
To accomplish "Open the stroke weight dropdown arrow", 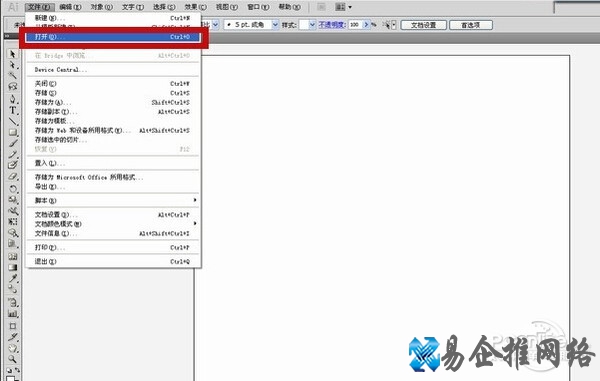I will click(215, 25).
